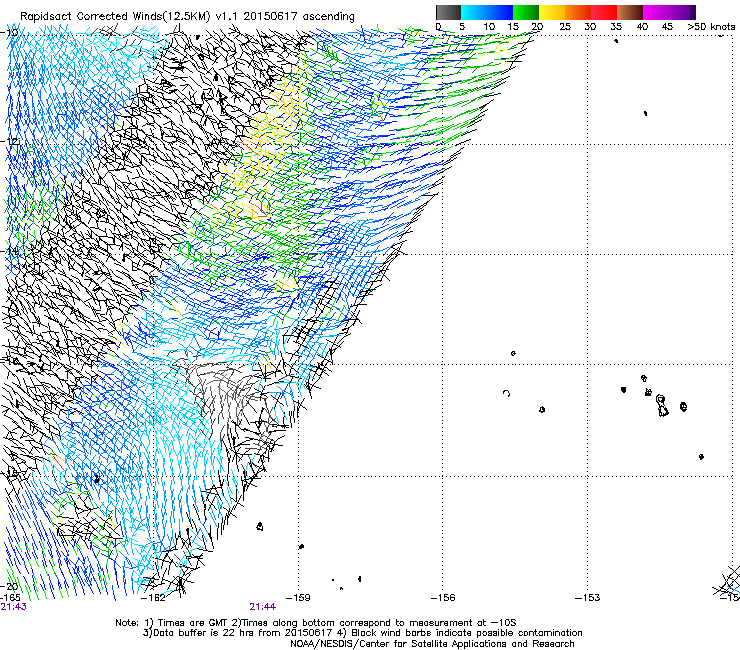Click the '21:44' purple time stamp
The height and width of the screenshot is (650, 740).
tap(262, 607)
